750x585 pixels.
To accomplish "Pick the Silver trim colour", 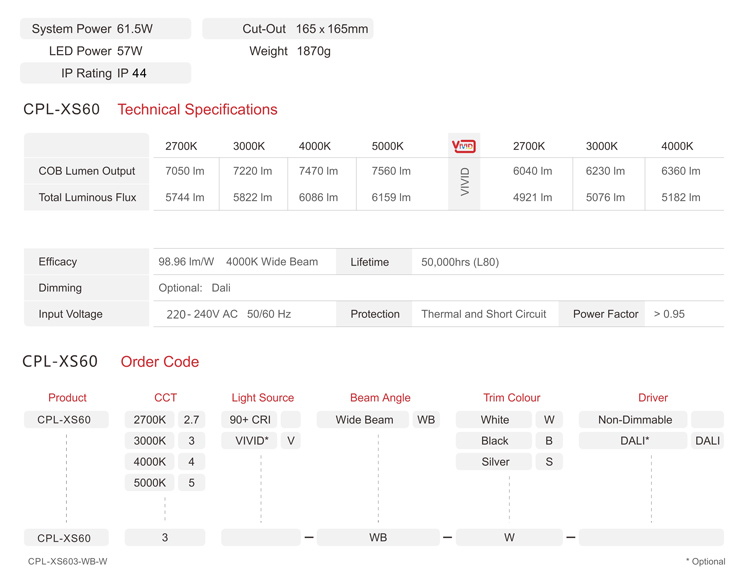I will (x=494, y=462).
